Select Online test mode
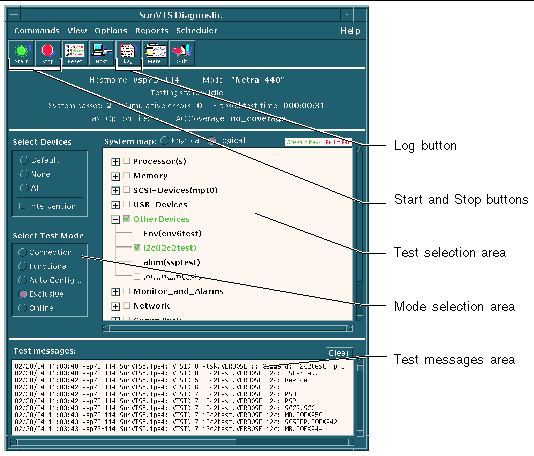The image size is (534, 456). pos(22,308)
